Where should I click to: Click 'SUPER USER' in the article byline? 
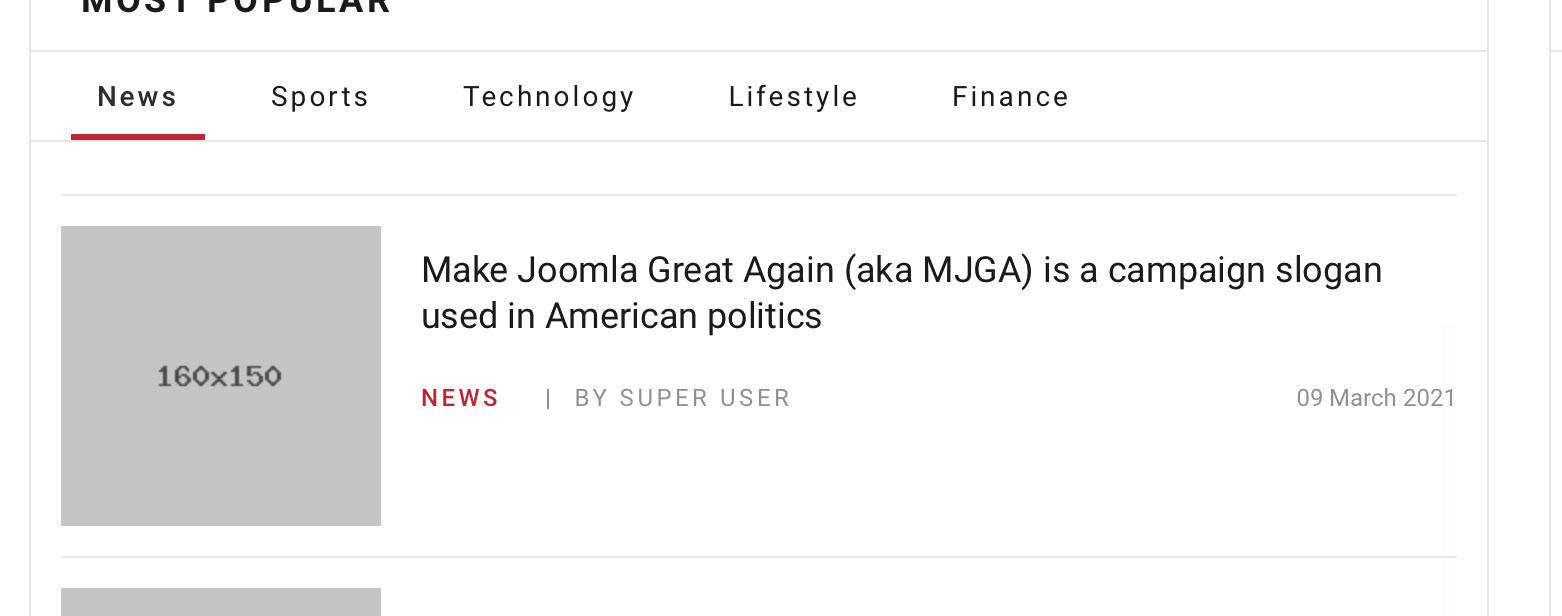(x=705, y=398)
